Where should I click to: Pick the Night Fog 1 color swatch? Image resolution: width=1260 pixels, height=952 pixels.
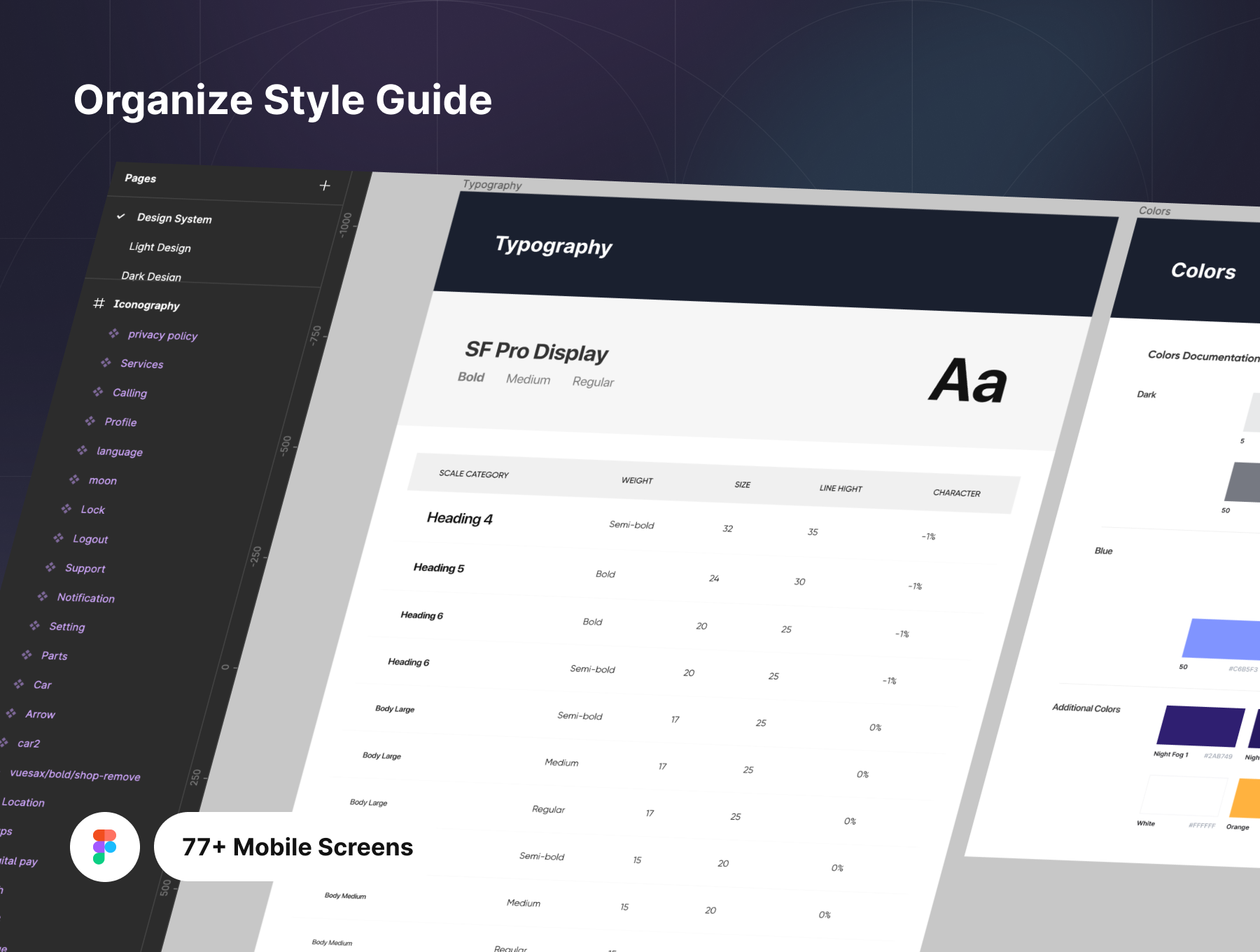(x=1200, y=727)
